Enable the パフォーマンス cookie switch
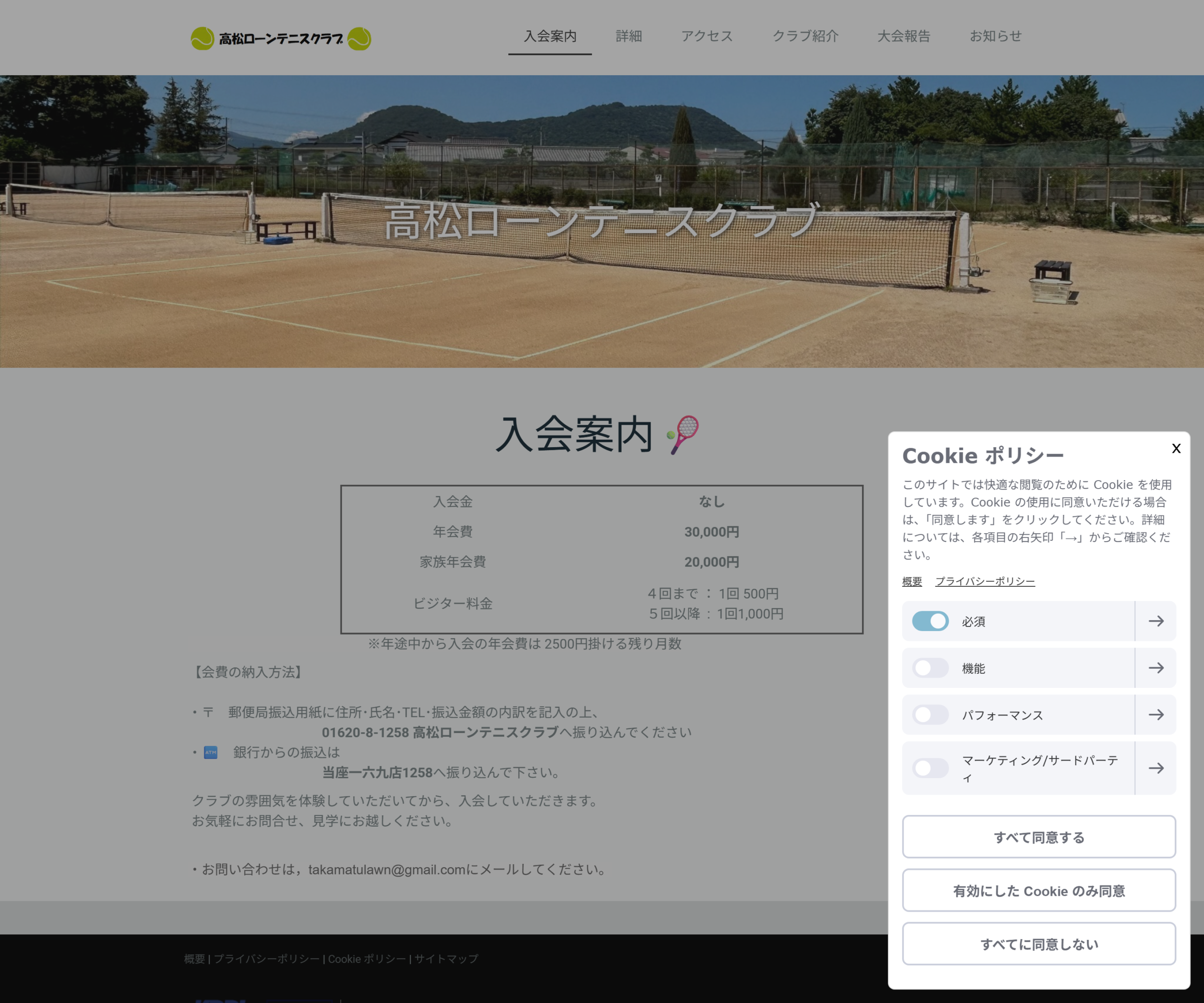Screen dimensions: 1204x1003 pos(930,715)
